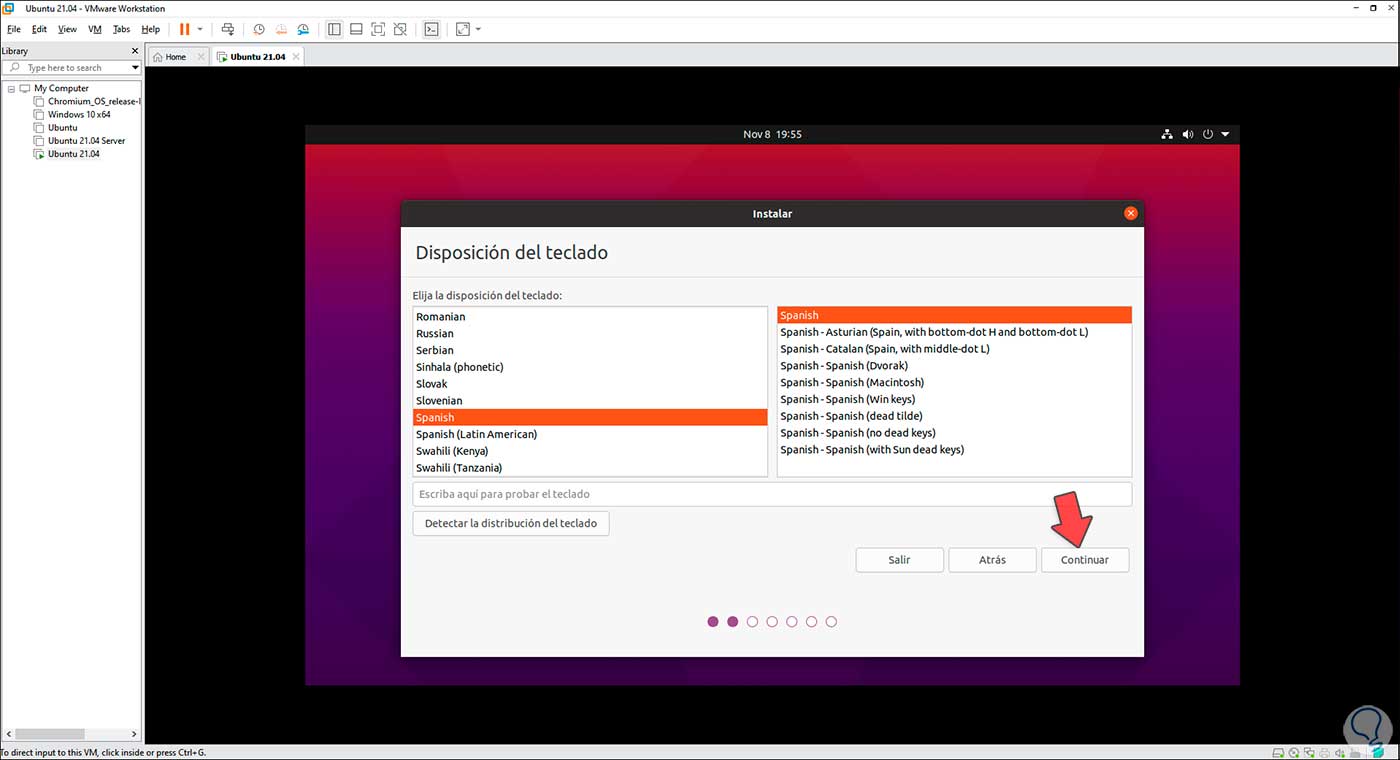
Task: Switch to the Home tab
Action: (175, 57)
